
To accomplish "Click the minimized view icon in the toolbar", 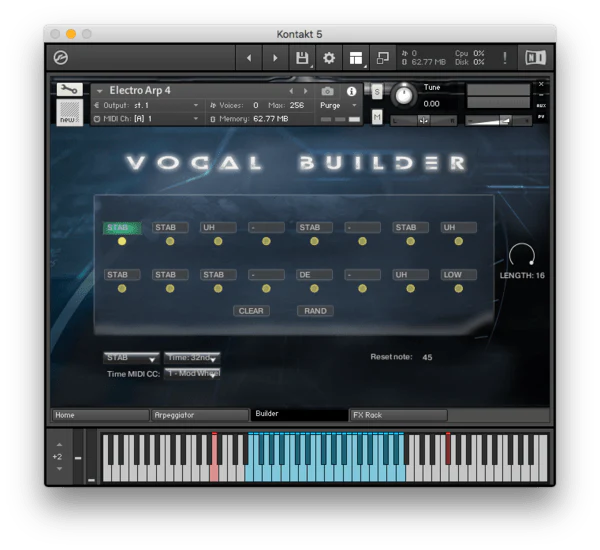I will (x=383, y=58).
